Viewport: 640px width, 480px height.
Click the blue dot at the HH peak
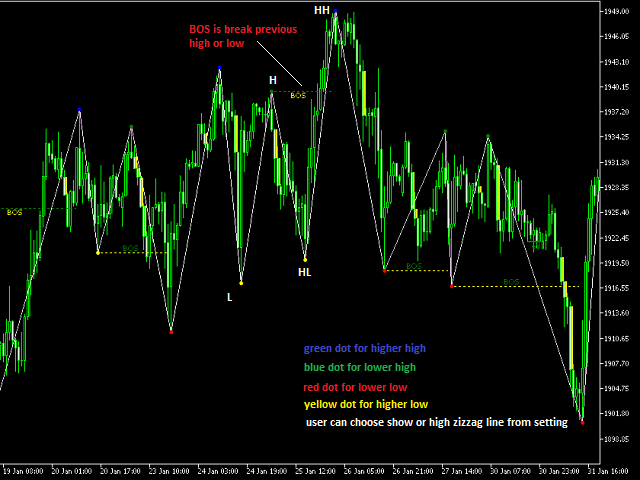point(336,11)
